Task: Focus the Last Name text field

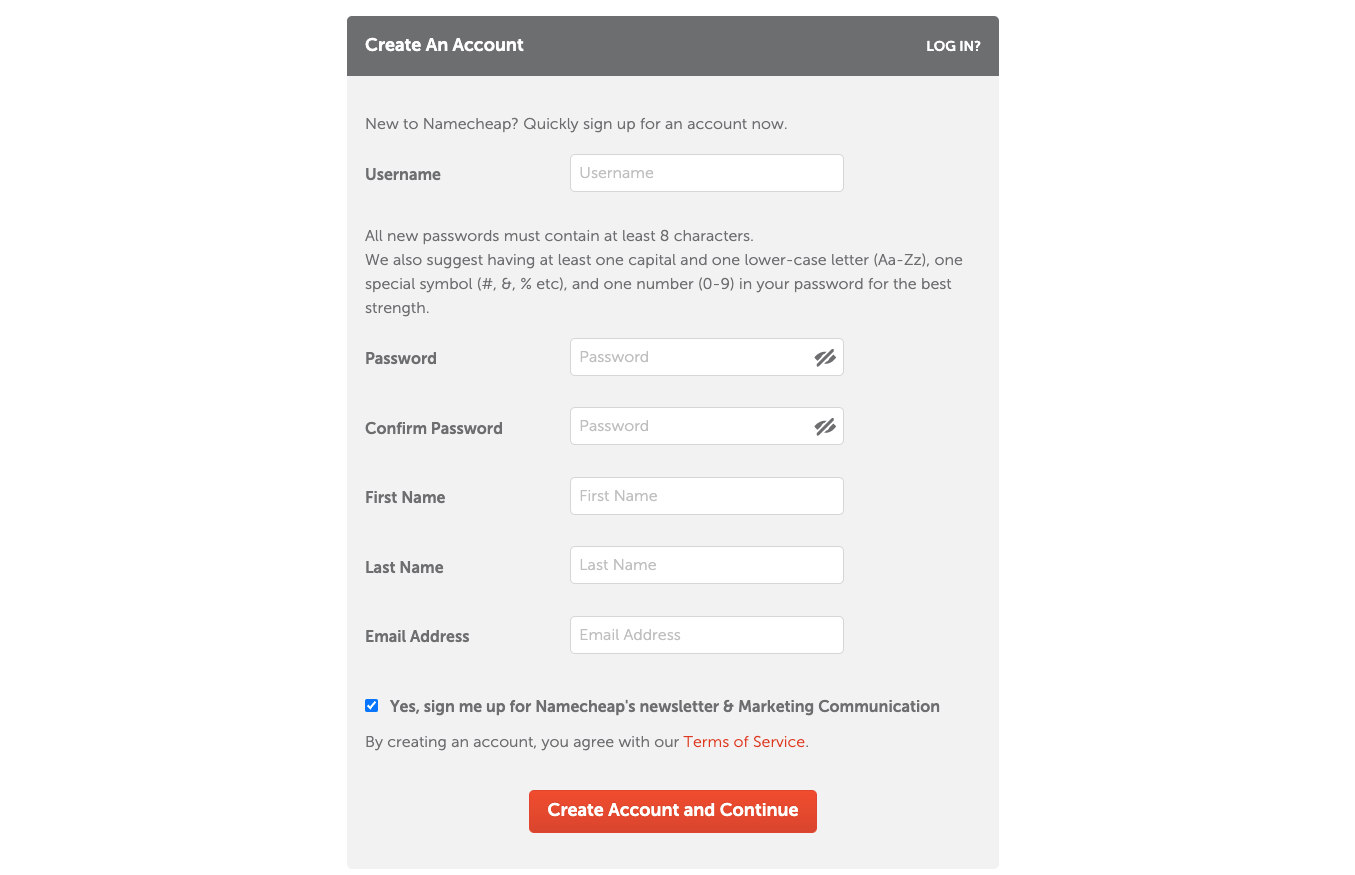Action: (706, 565)
